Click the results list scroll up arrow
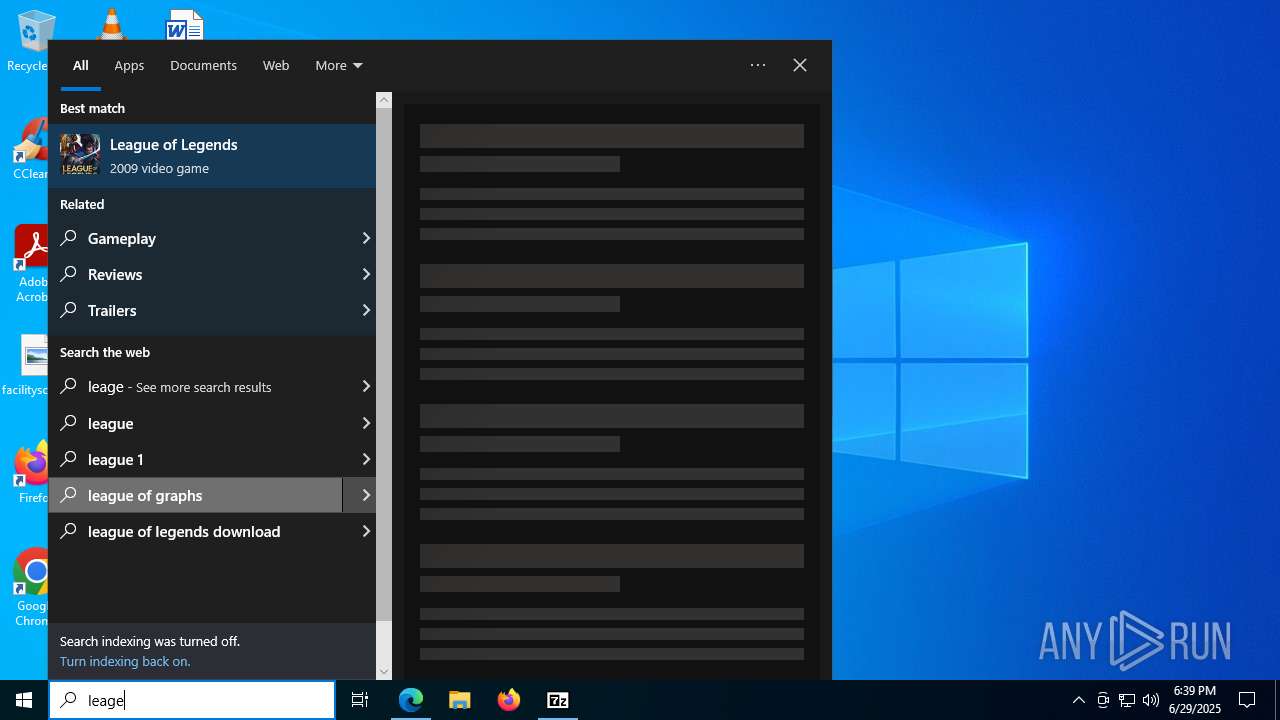This screenshot has width=1280, height=720. point(384,100)
